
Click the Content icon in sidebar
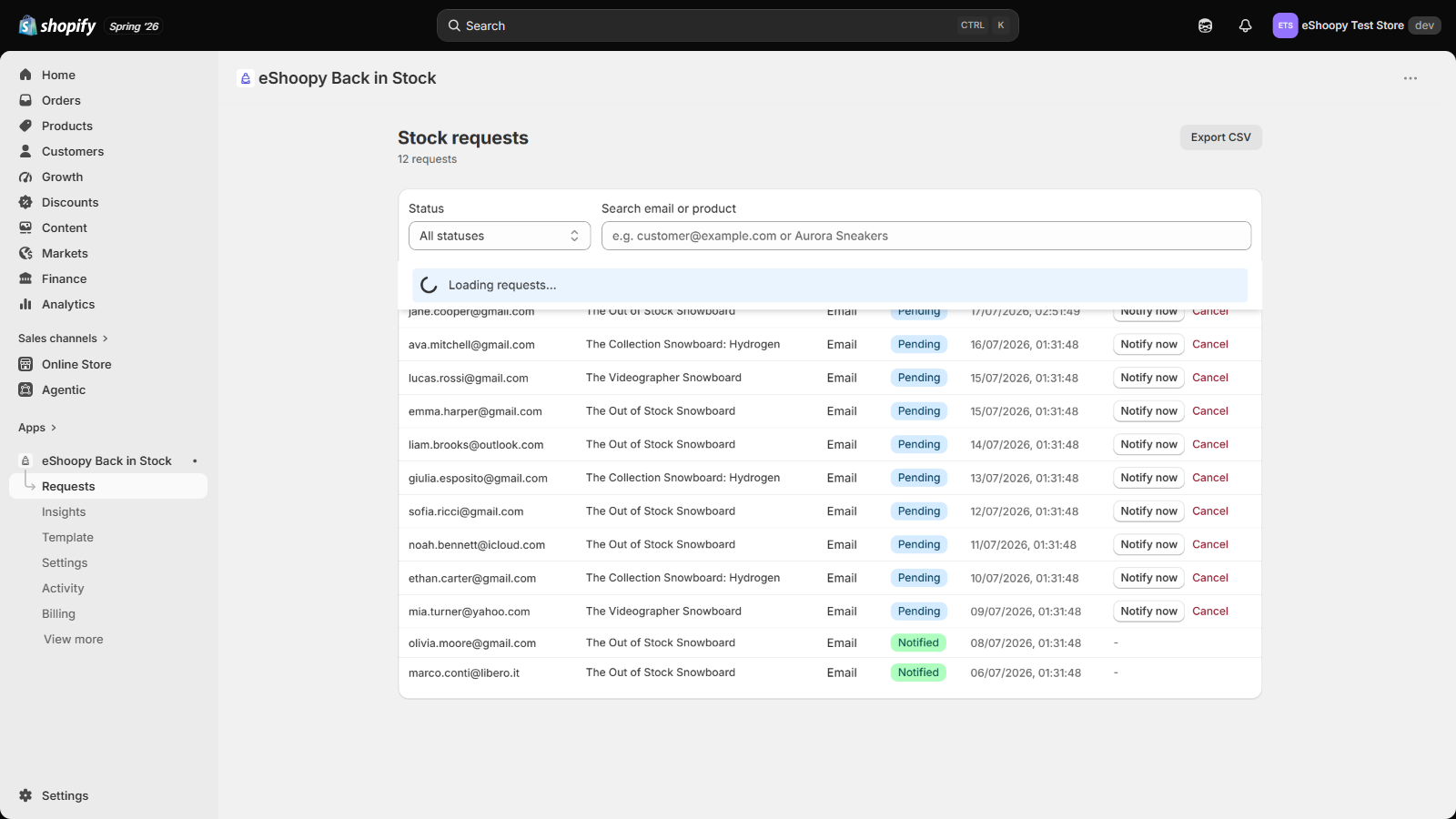(25, 227)
